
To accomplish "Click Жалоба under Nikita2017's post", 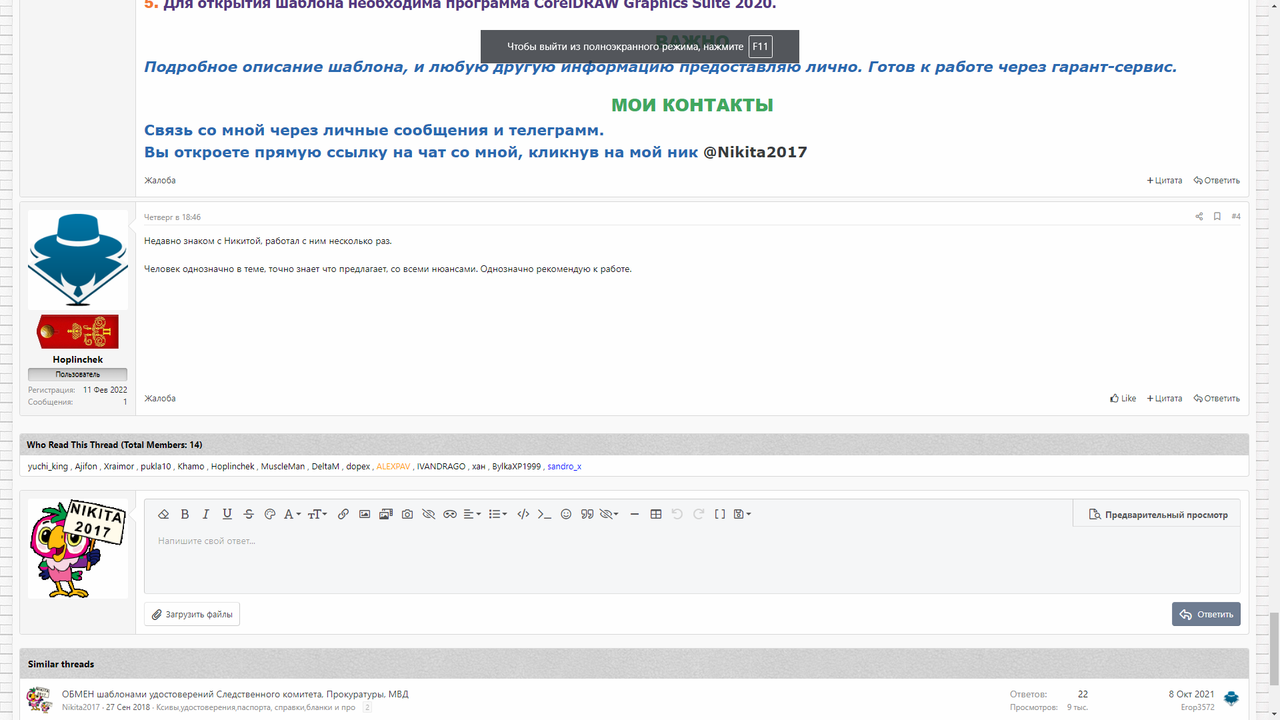I will [160, 180].
